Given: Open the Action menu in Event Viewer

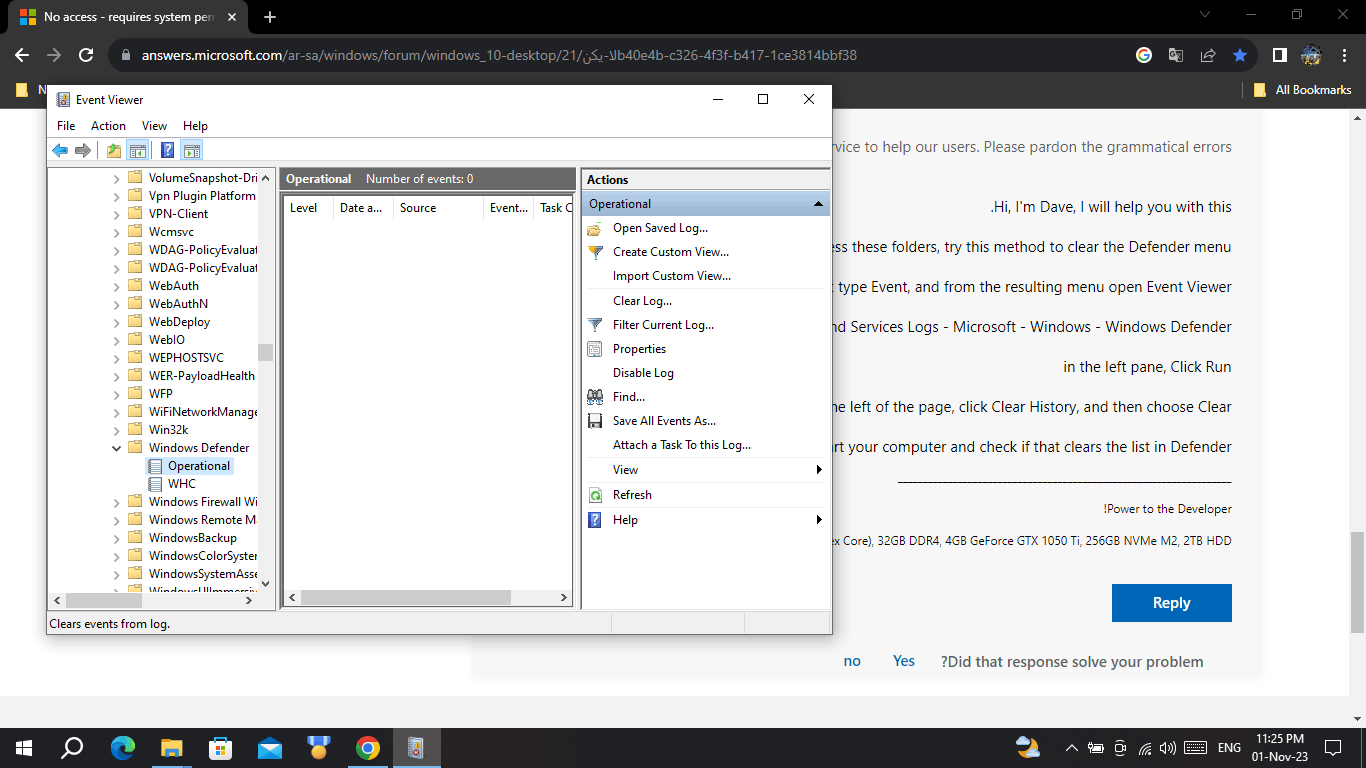Looking at the screenshot, I should (x=108, y=126).
